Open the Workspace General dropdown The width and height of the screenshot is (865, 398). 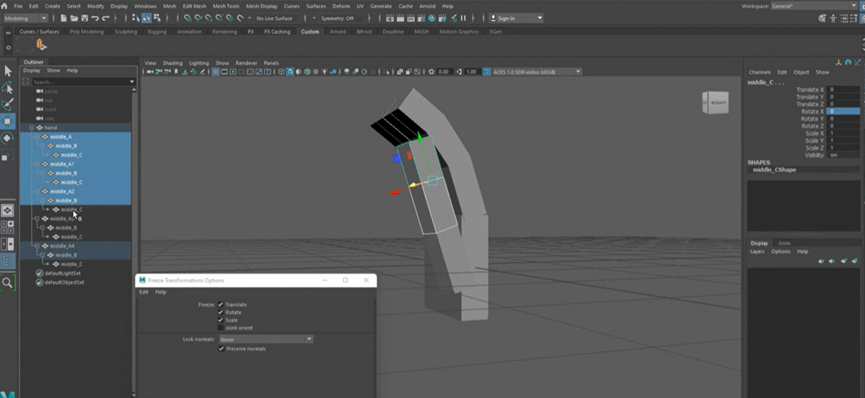(815, 6)
